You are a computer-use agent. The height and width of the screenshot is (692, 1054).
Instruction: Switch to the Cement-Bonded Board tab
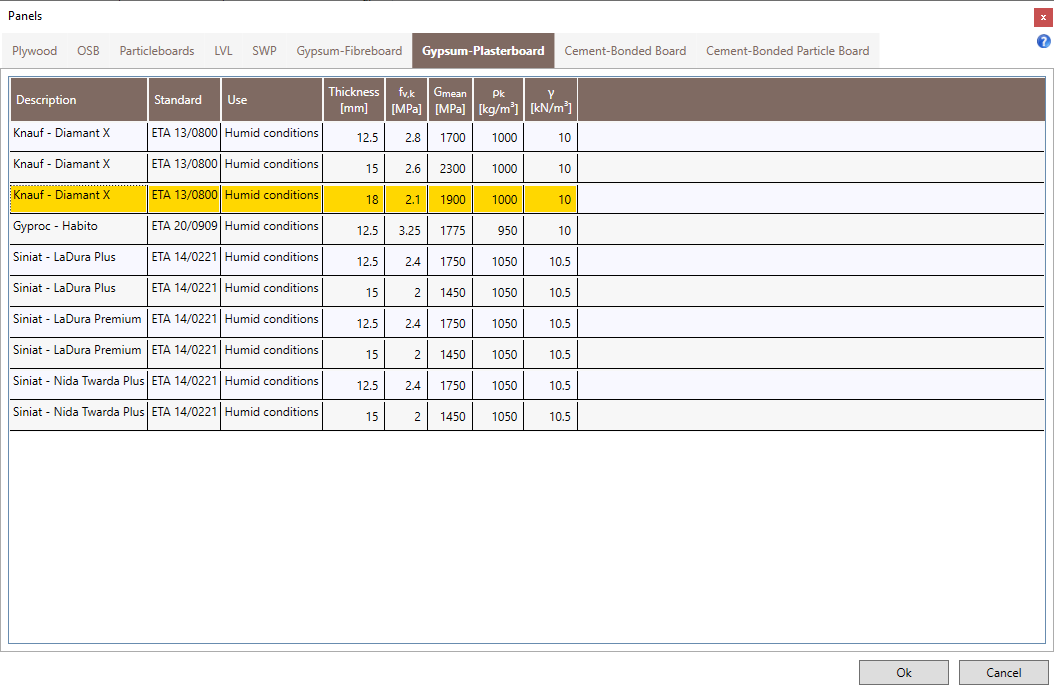pos(625,50)
